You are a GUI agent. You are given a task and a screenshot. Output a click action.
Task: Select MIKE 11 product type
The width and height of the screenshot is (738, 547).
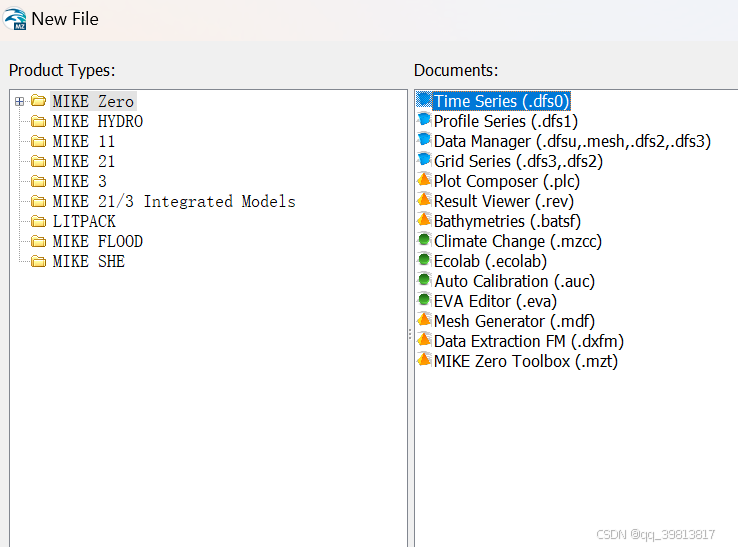pos(83,141)
